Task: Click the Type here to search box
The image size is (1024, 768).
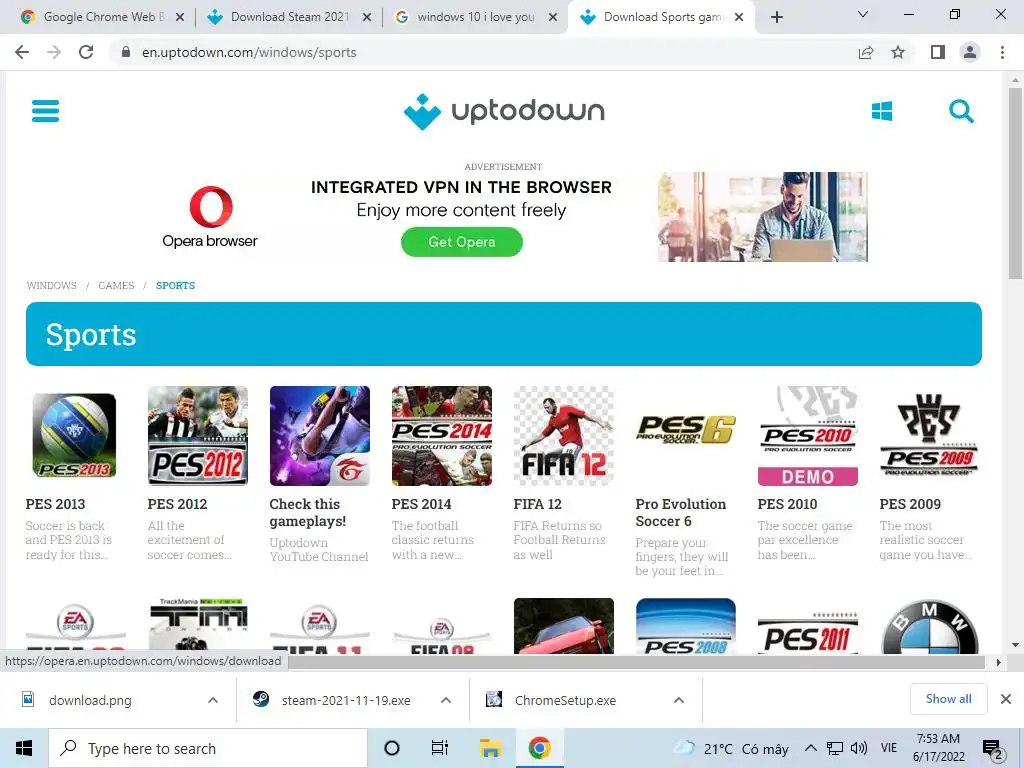Action: (x=208, y=748)
